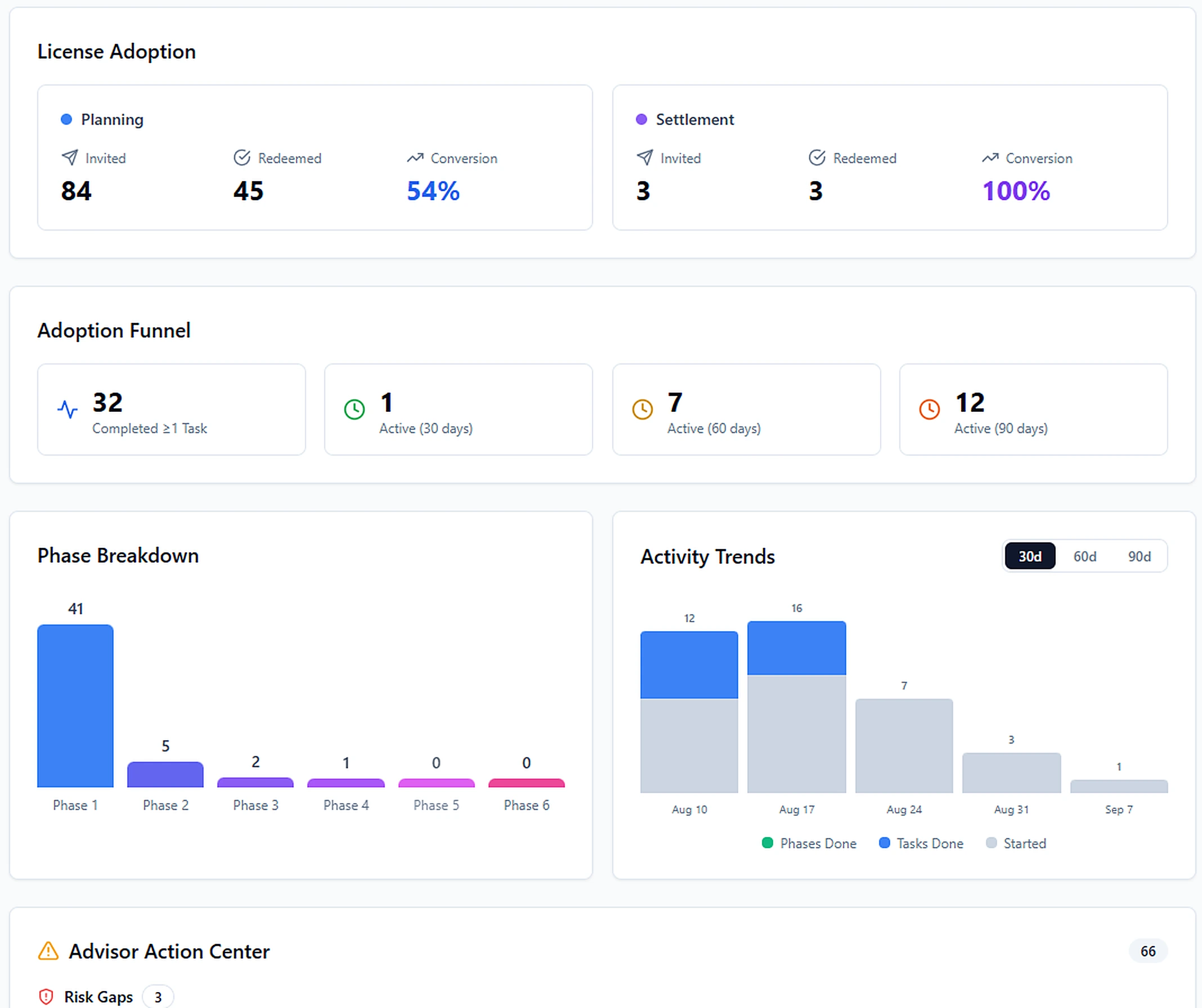Click the Planning redeemed count 45

248,191
